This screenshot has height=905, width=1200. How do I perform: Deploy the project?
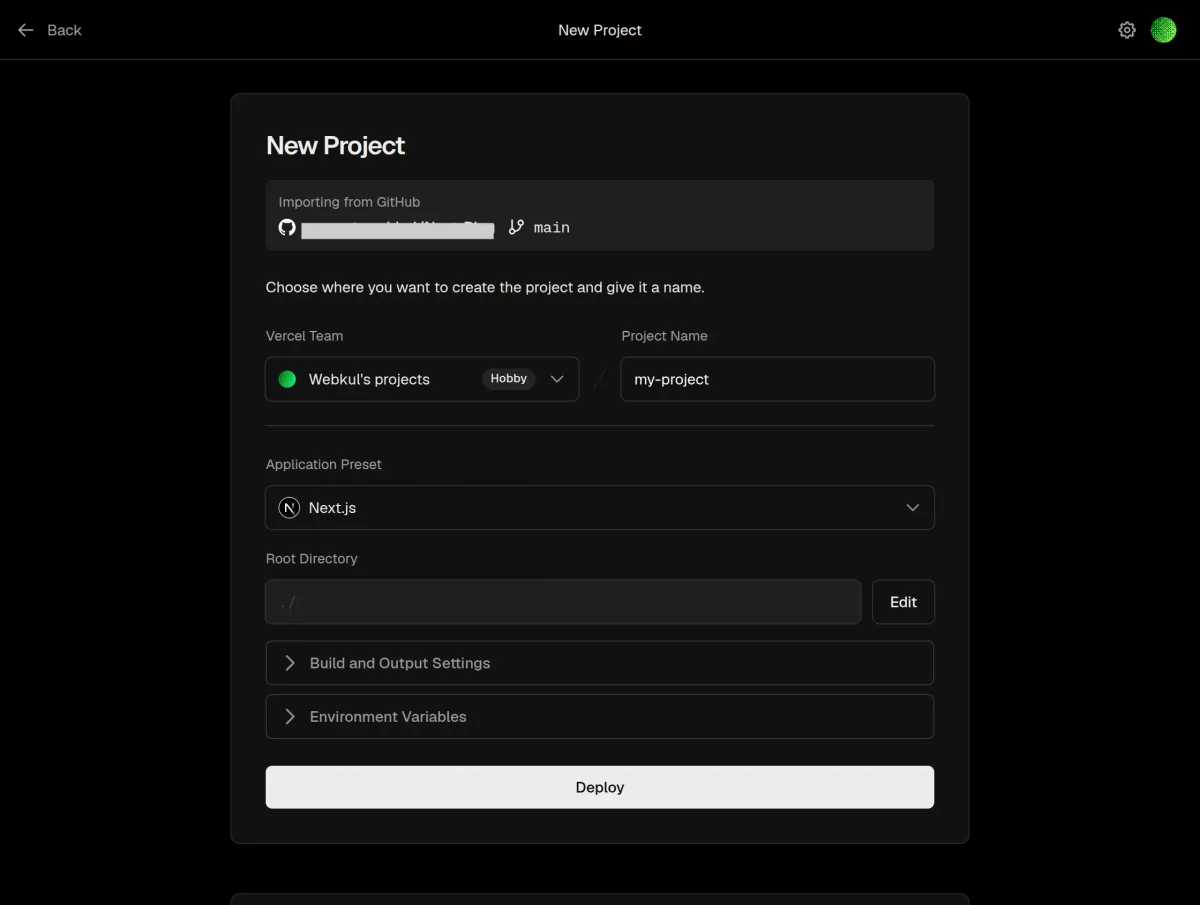click(x=600, y=787)
